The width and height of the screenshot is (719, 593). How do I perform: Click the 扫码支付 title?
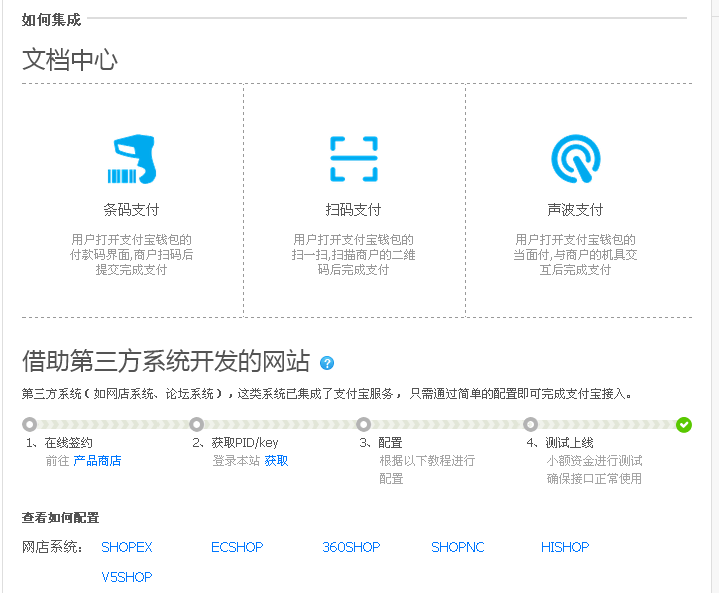[x=354, y=210]
